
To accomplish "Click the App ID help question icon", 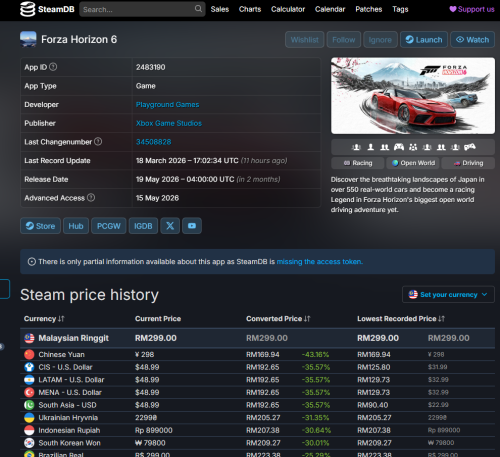I will [x=53, y=67].
